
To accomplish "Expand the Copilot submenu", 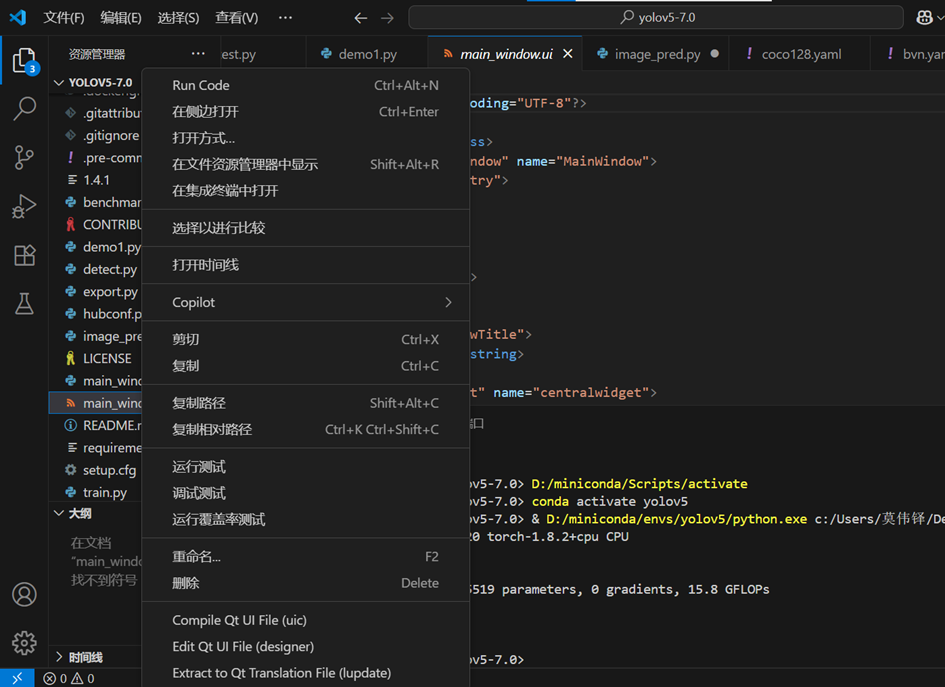I will [x=306, y=303].
